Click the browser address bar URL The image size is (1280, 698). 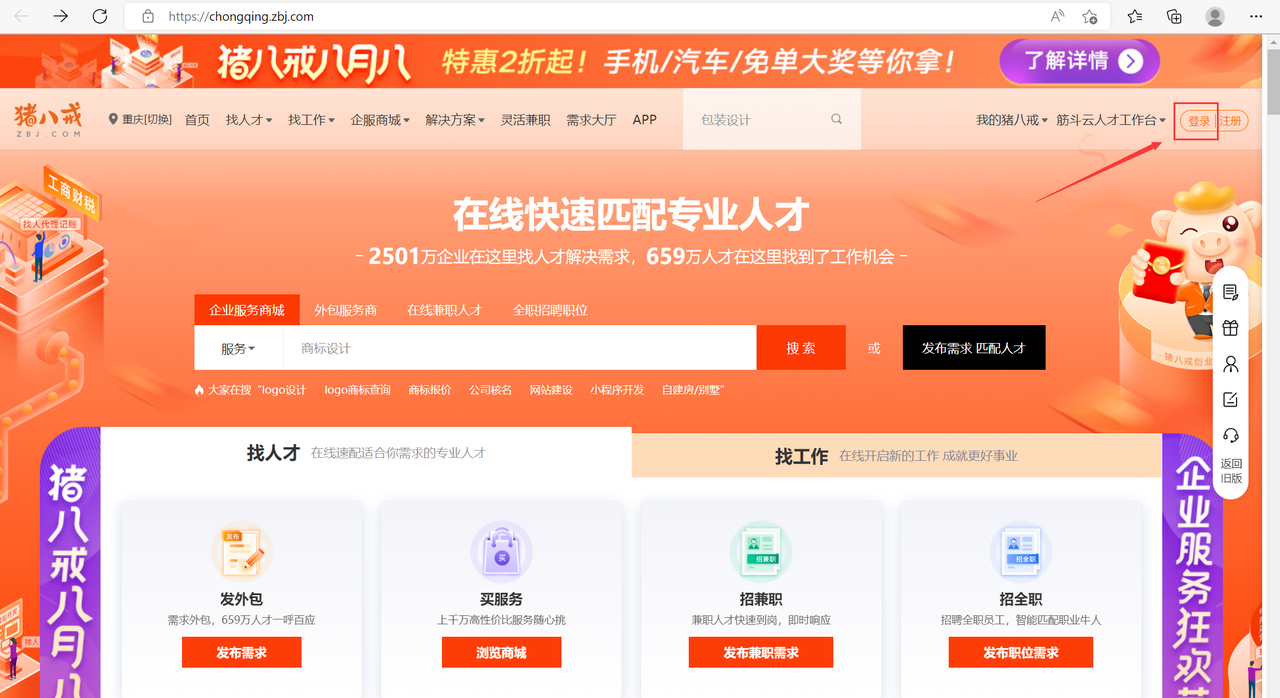pyautogui.click(x=241, y=16)
